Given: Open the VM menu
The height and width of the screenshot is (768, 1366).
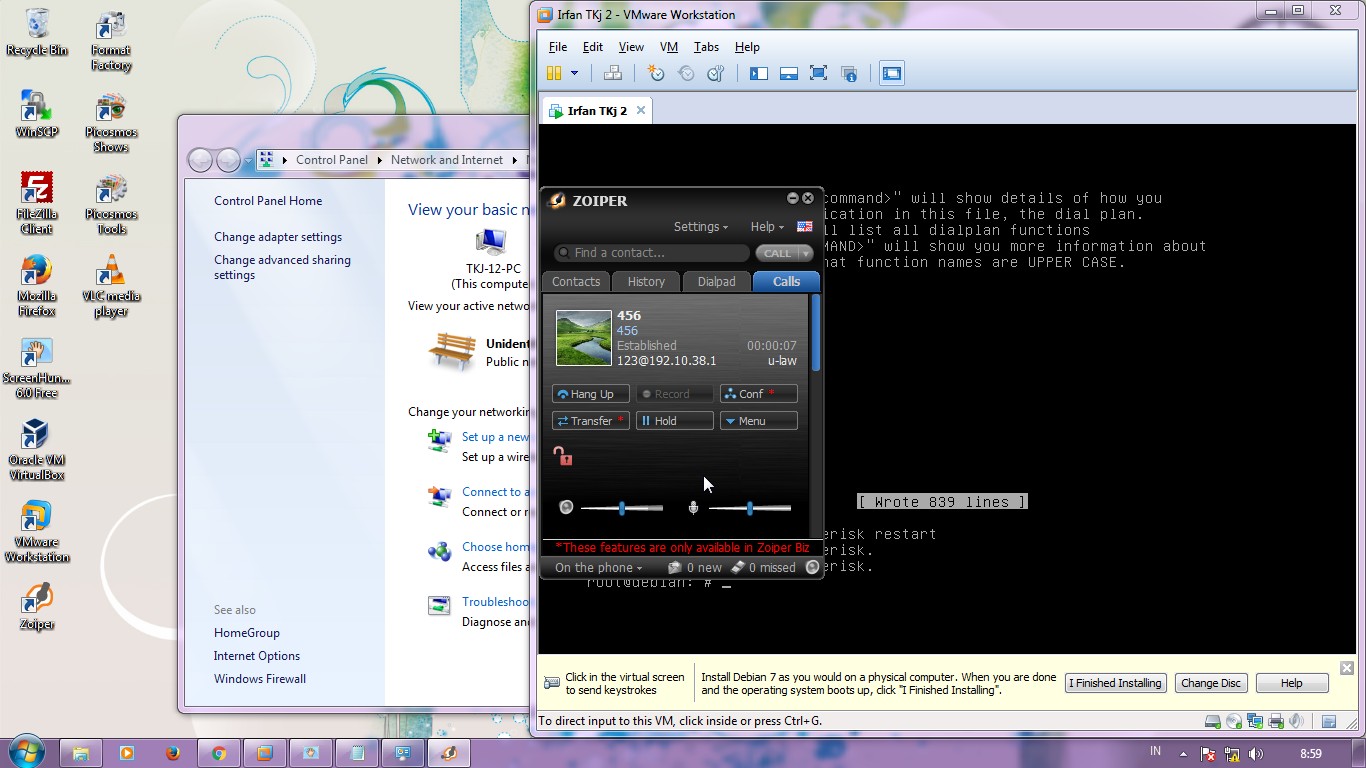Looking at the screenshot, I should pyautogui.click(x=669, y=47).
